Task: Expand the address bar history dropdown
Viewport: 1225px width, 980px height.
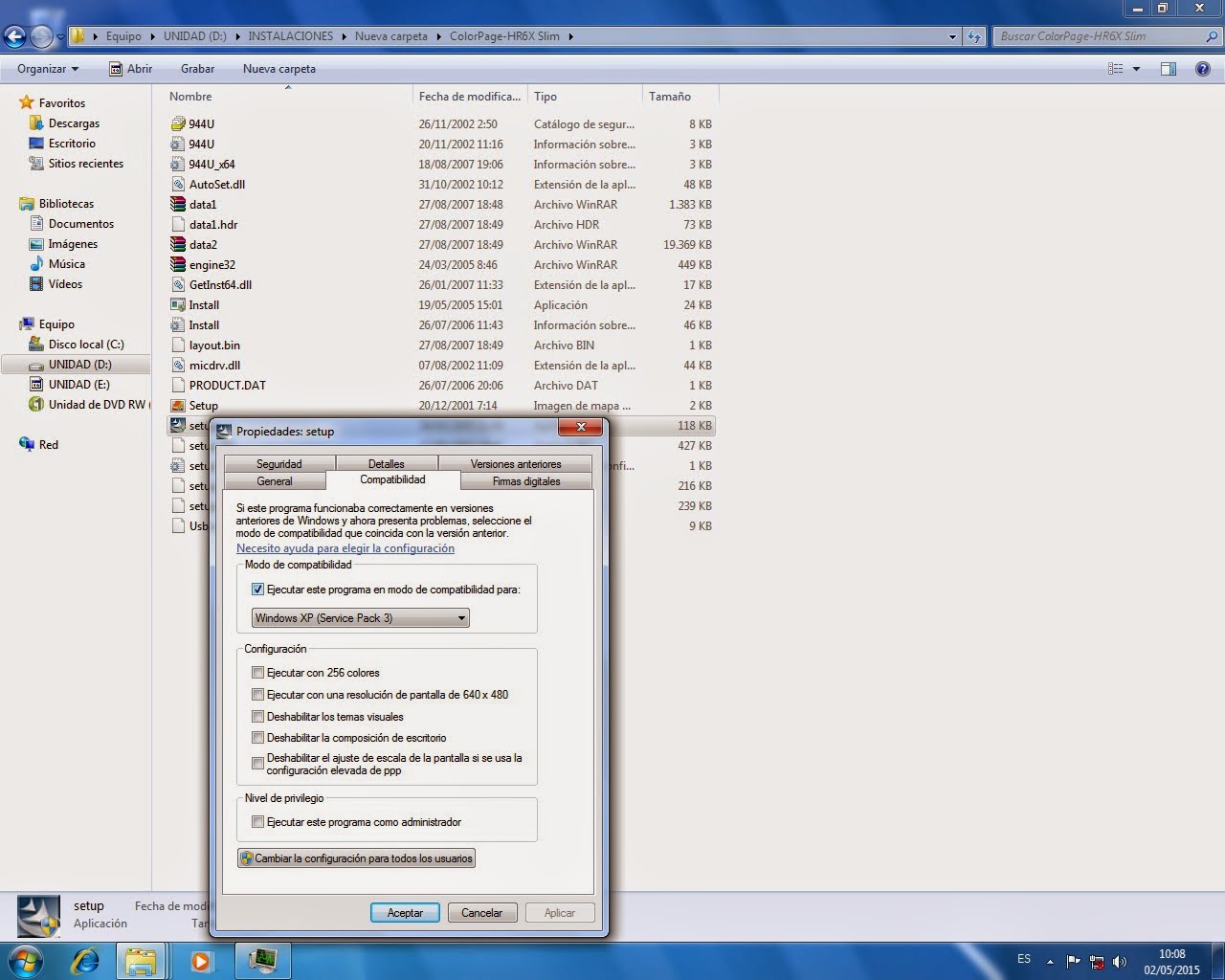Action: point(952,36)
